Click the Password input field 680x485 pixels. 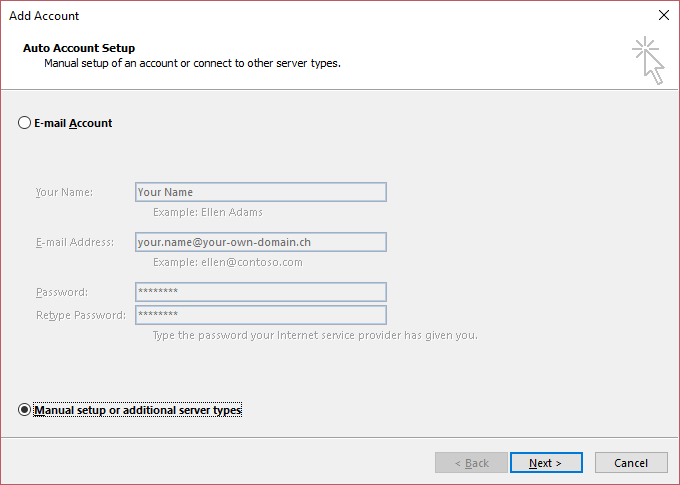point(261,292)
